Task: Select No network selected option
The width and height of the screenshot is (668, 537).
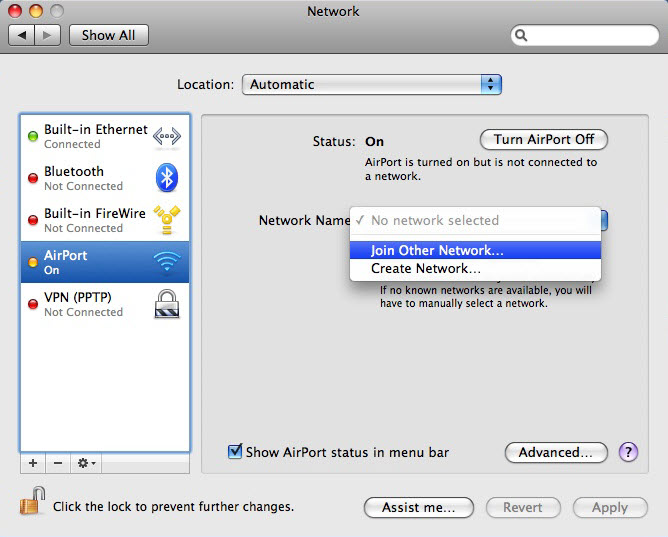Action: click(434, 220)
